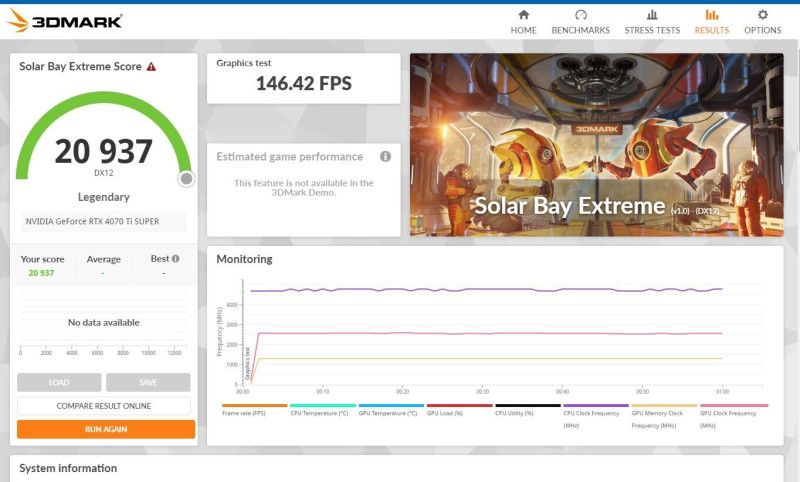This screenshot has height=482, width=800.
Task: Toggle CPU Utility (%) legend item
Action: 528,410
